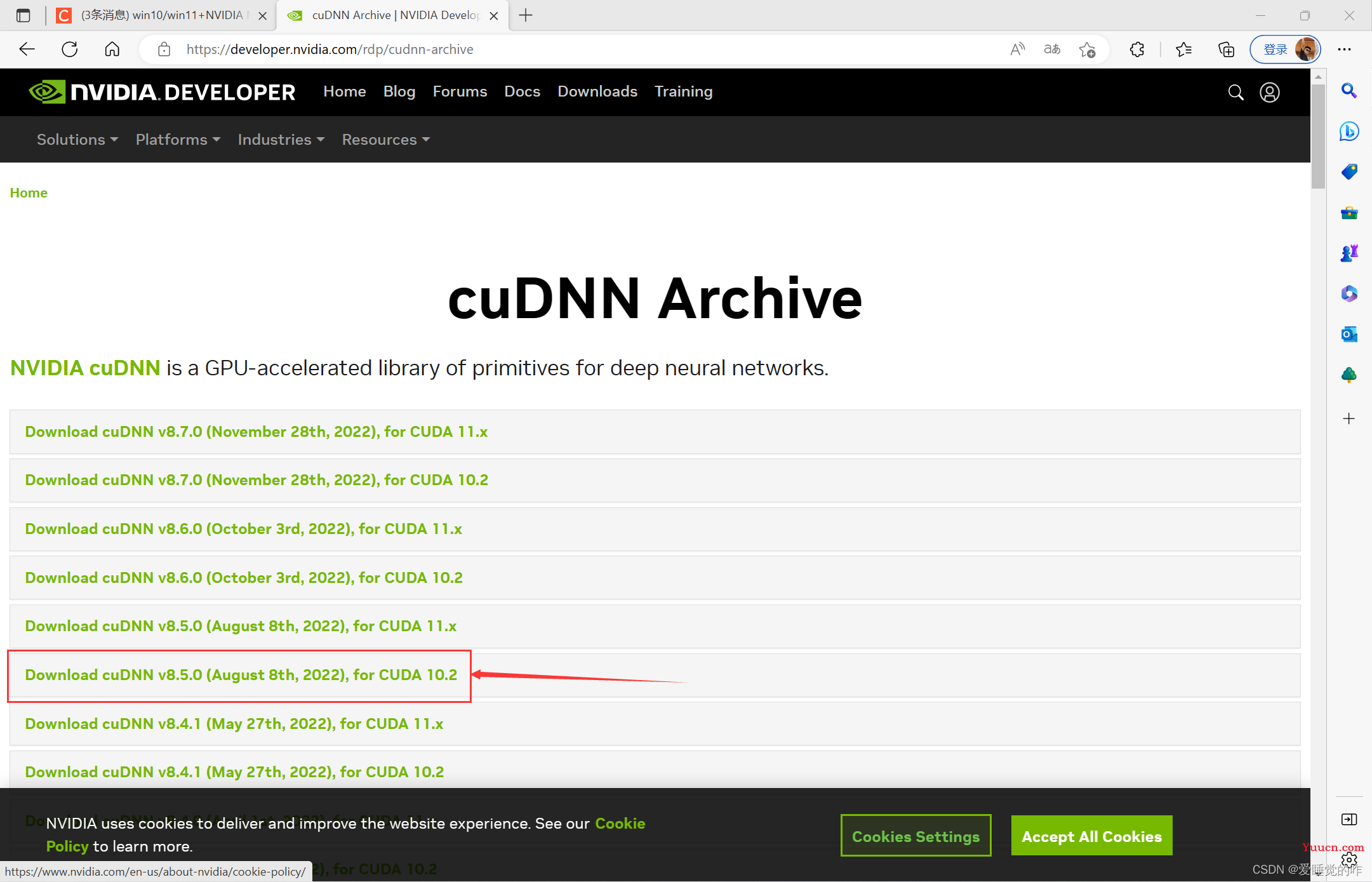Click the browser home page icon
Screen dimensions: 1372x882
click(x=112, y=49)
